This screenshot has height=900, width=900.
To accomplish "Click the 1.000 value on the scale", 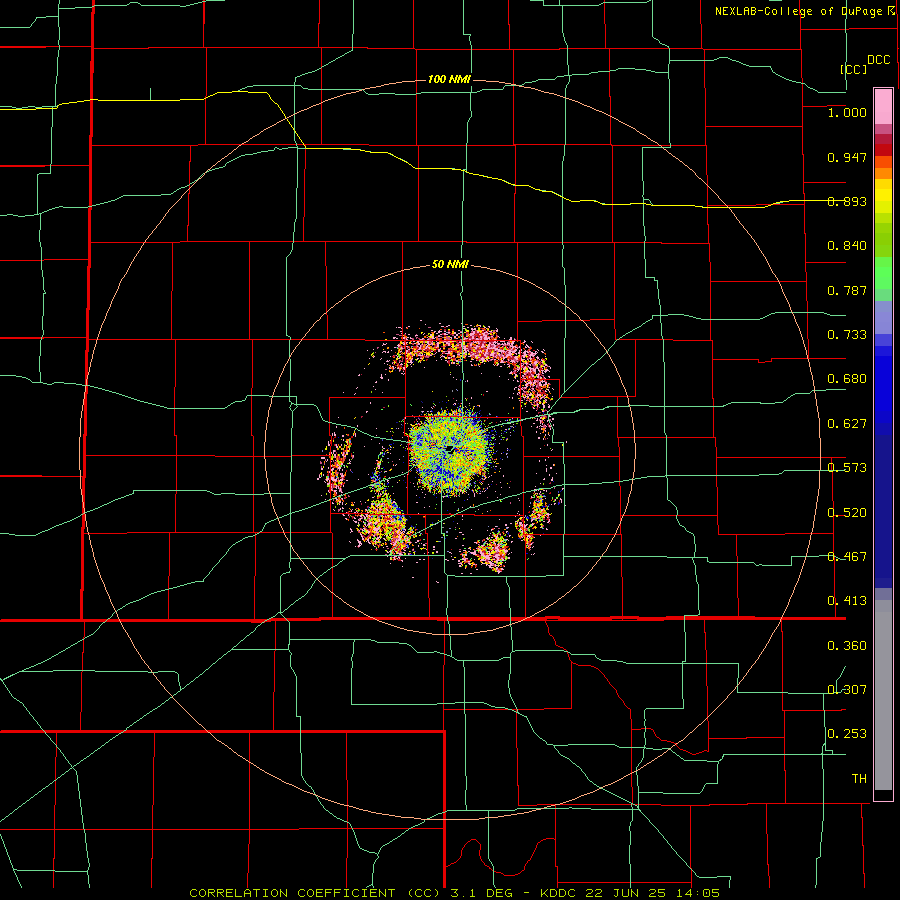I will 847,112.
